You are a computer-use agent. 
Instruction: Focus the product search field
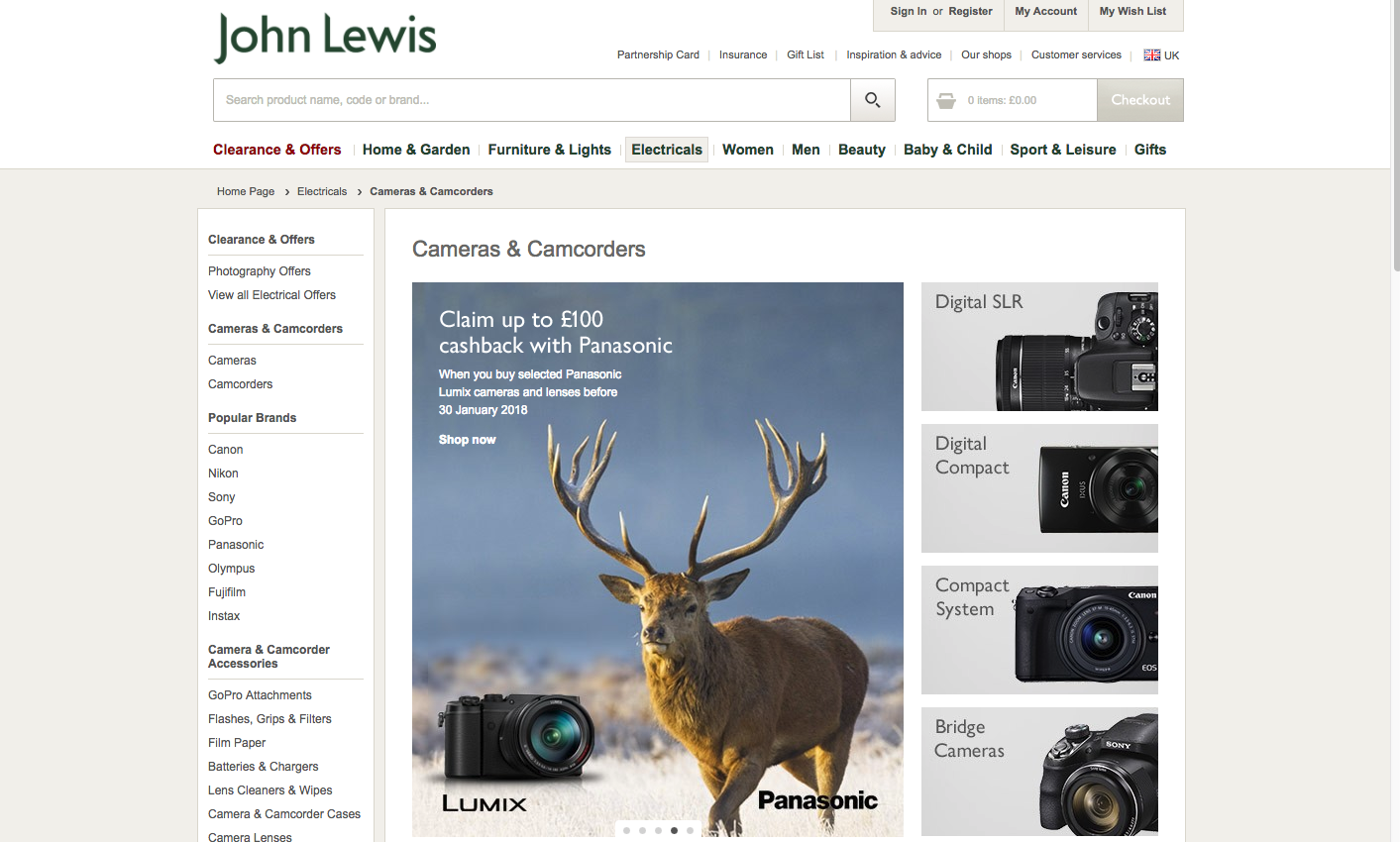(x=532, y=100)
